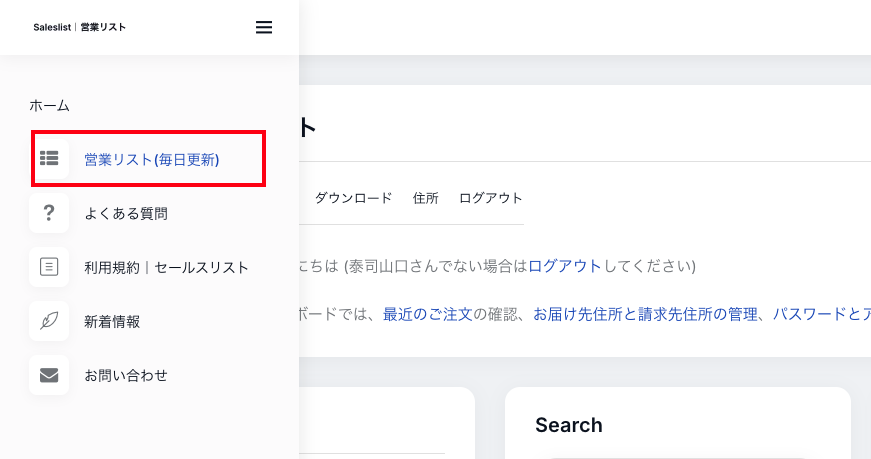
Task: Click the leaf icon beside 新着情報
Action: click(49, 321)
